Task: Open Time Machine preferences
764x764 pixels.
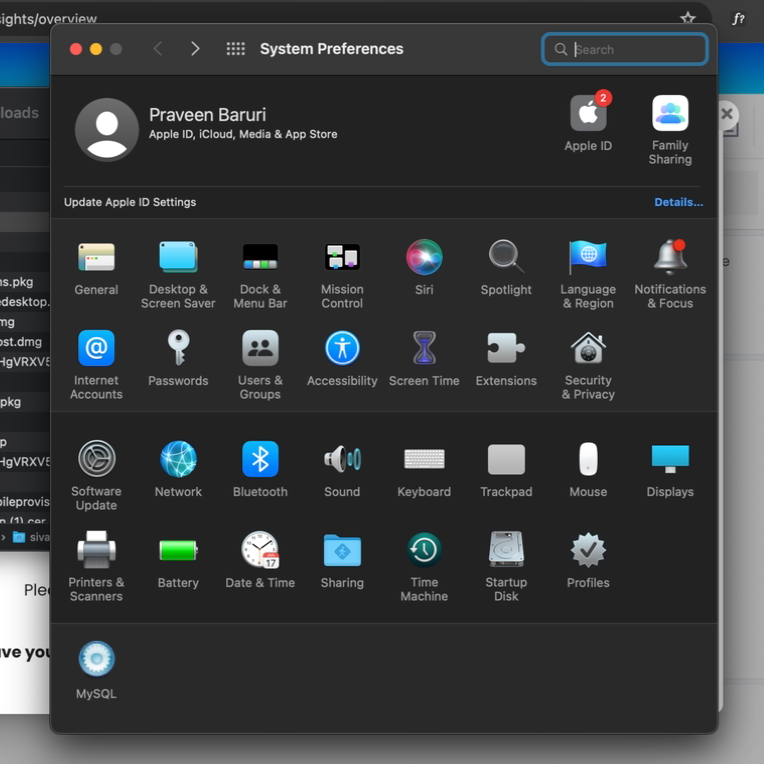Action: [x=424, y=567]
